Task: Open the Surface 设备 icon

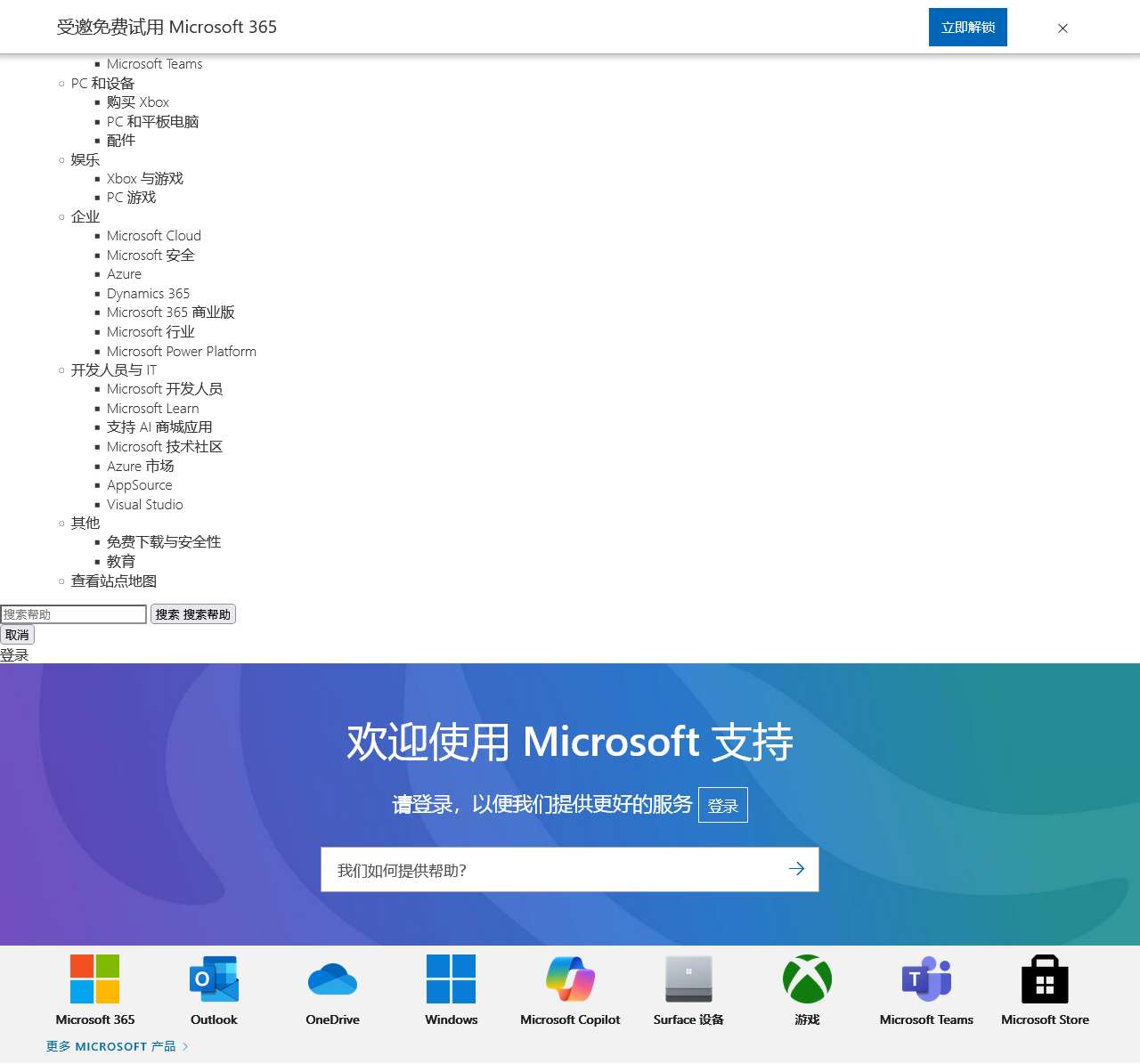Action: click(688, 979)
